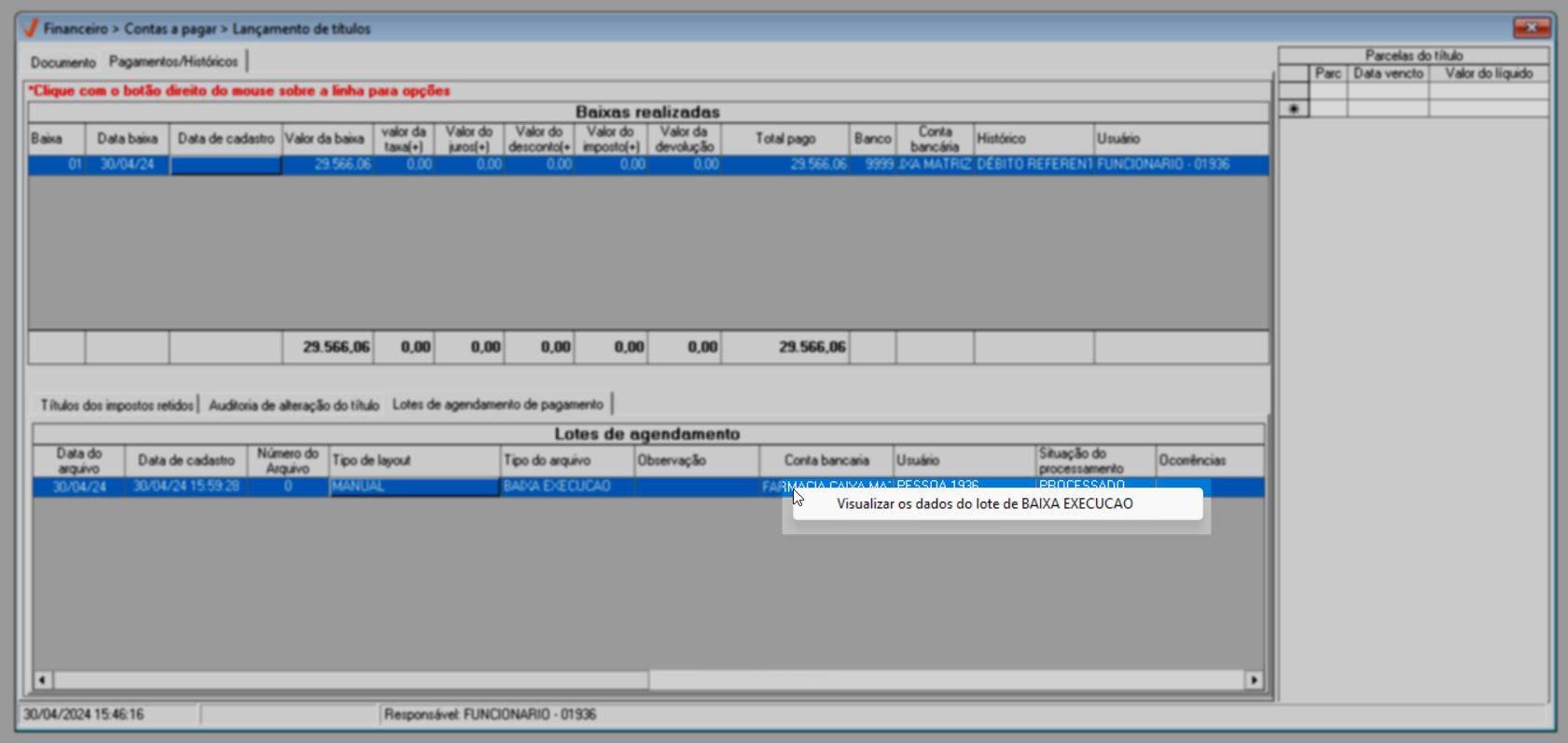The width and height of the screenshot is (1568, 743).
Task: Select the BAIXA EXECUCAO Tipo do arquivo cell
Action: point(567,487)
